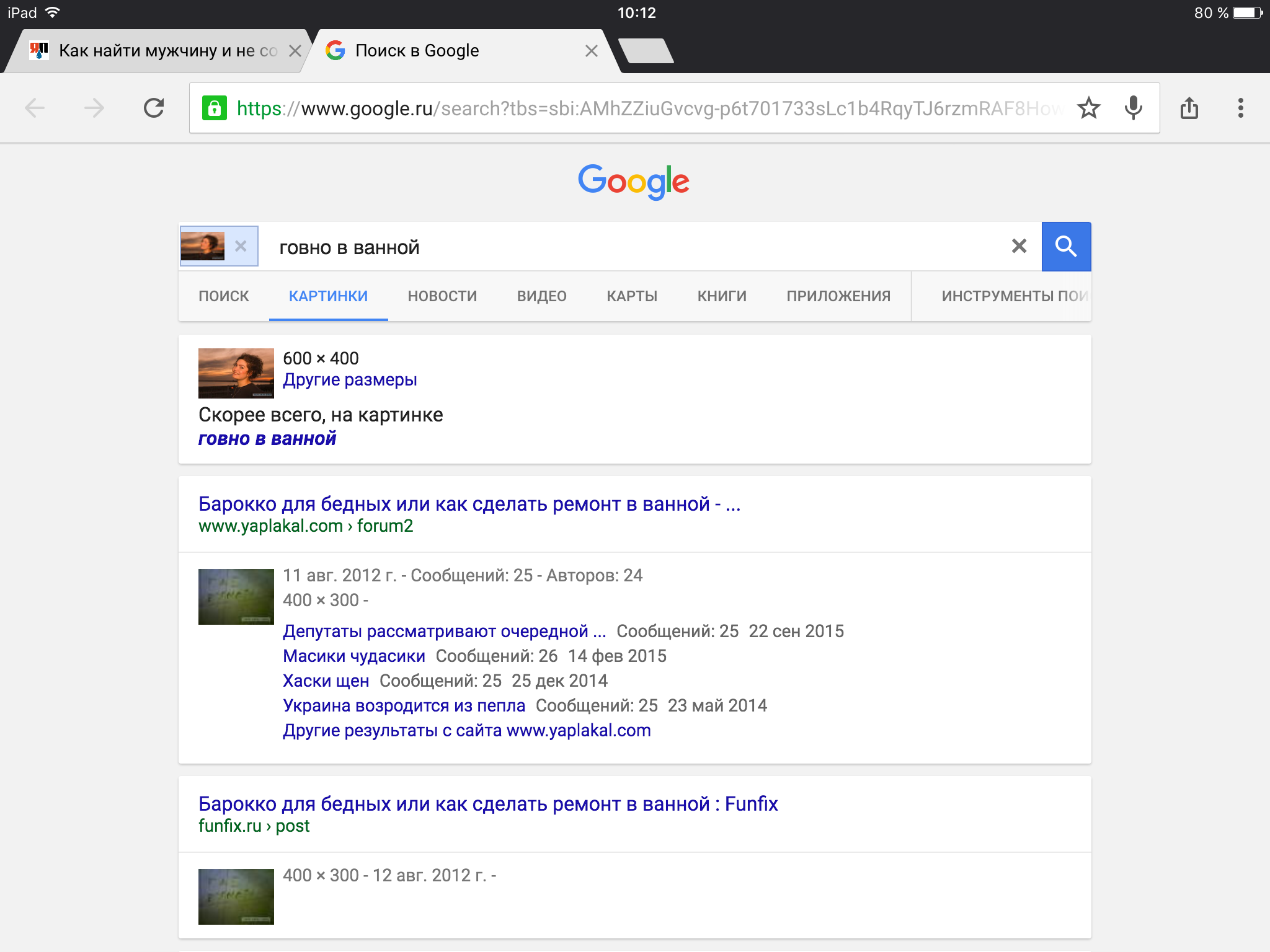Tap the 10:12 clock in status bar

pyautogui.click(x=636, y=12)
